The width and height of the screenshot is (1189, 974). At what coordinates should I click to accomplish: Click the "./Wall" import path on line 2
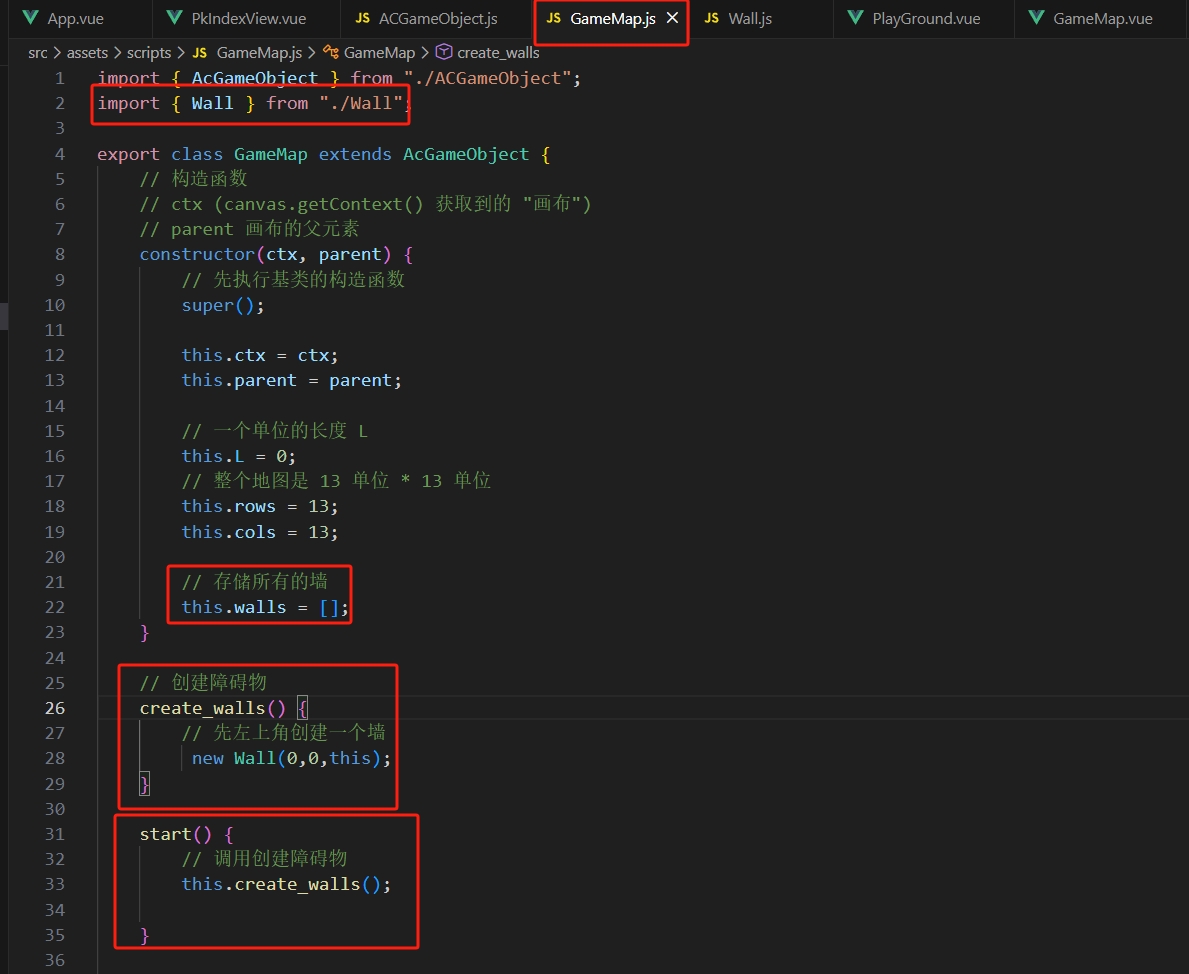361,103
